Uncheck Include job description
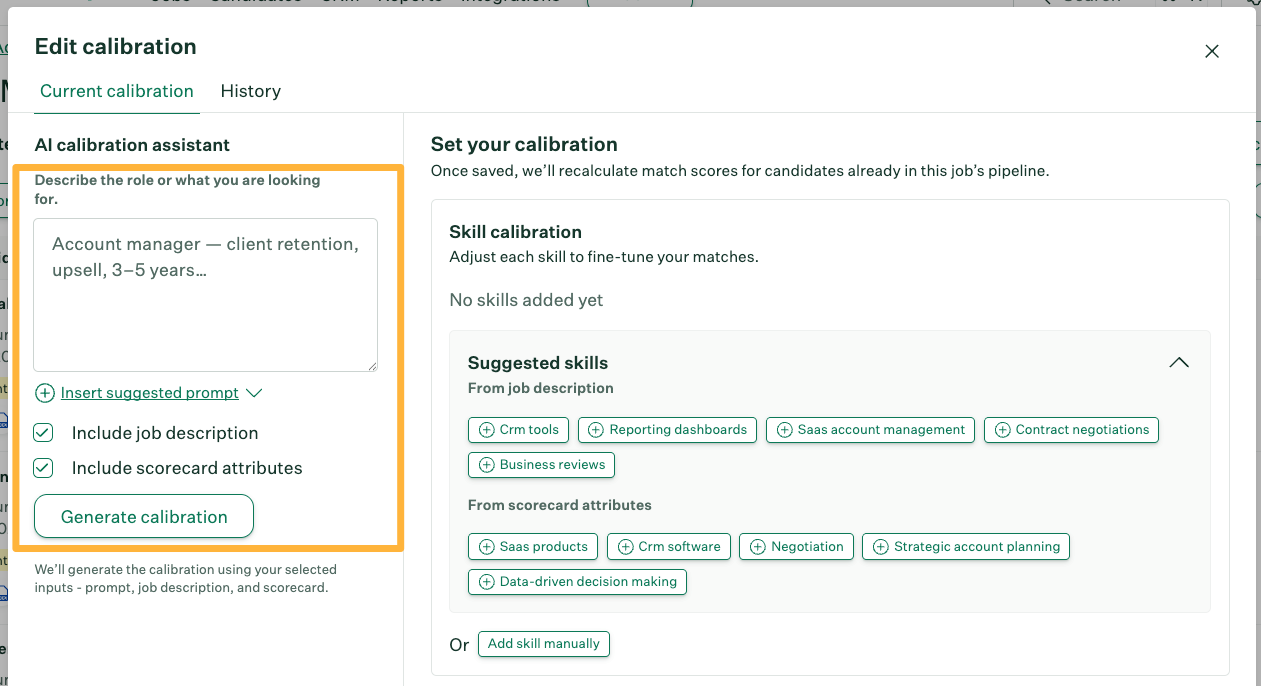Screen dimensions: 1261x686 click(43, 433)
